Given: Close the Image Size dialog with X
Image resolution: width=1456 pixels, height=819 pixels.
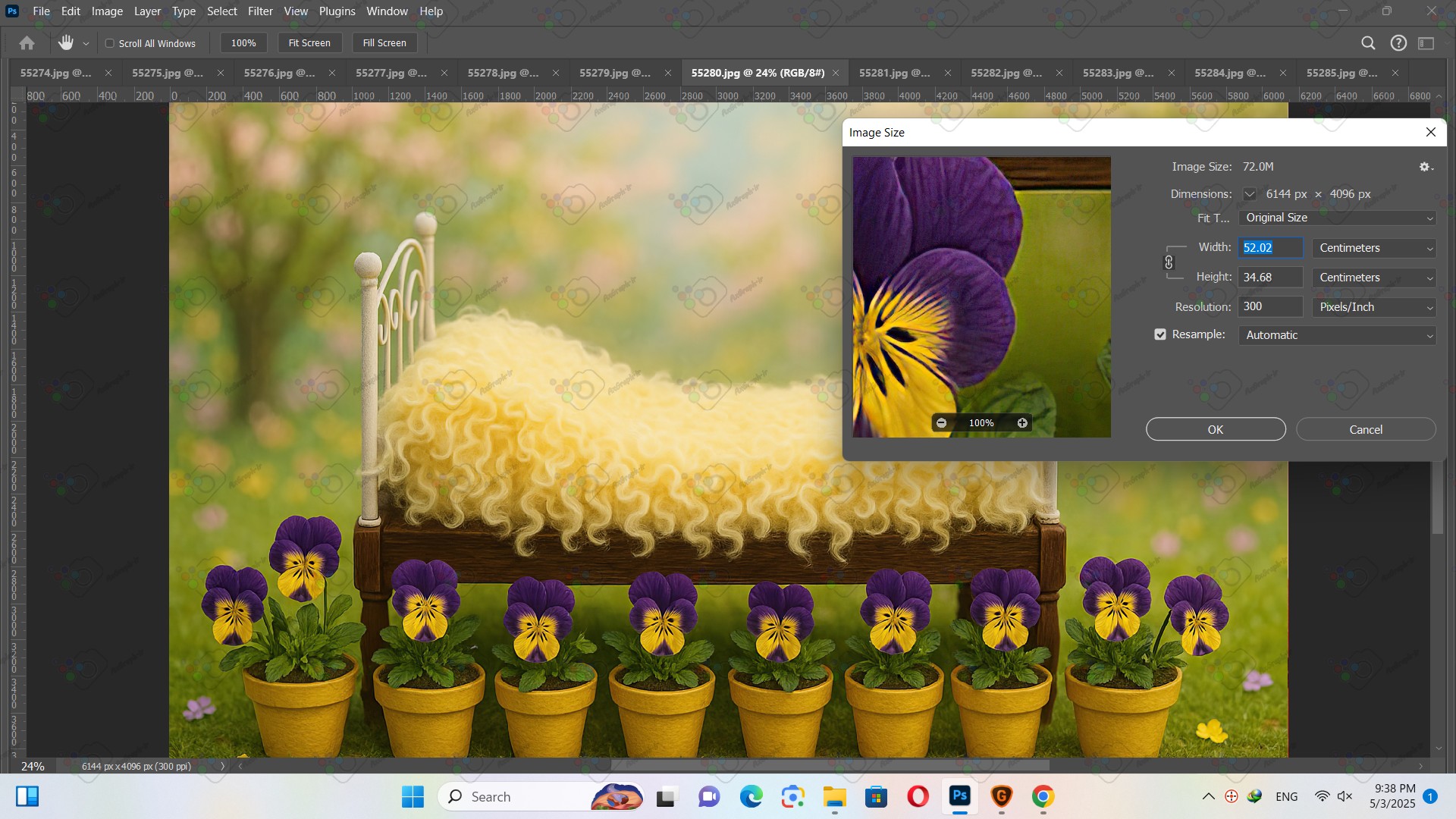Looking at the screenshot, I should point(1431,132).
